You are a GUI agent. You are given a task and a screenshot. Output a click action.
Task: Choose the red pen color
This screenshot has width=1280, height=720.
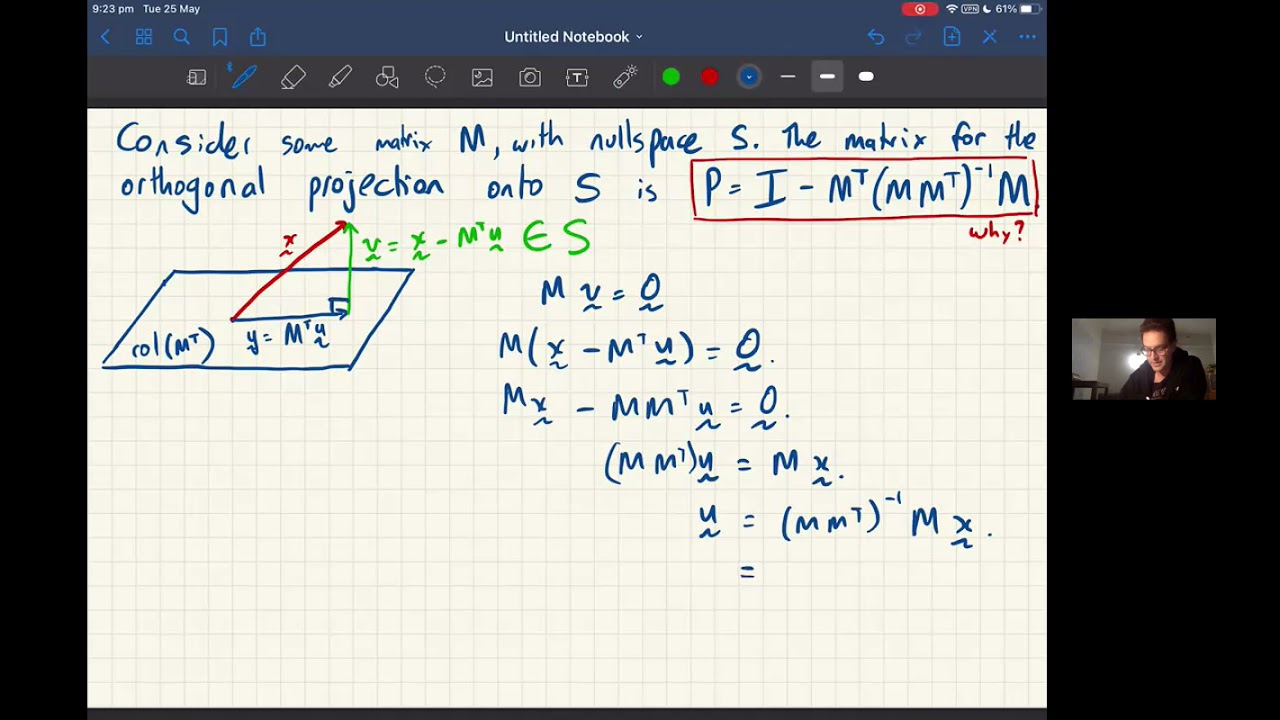point(709,77)
